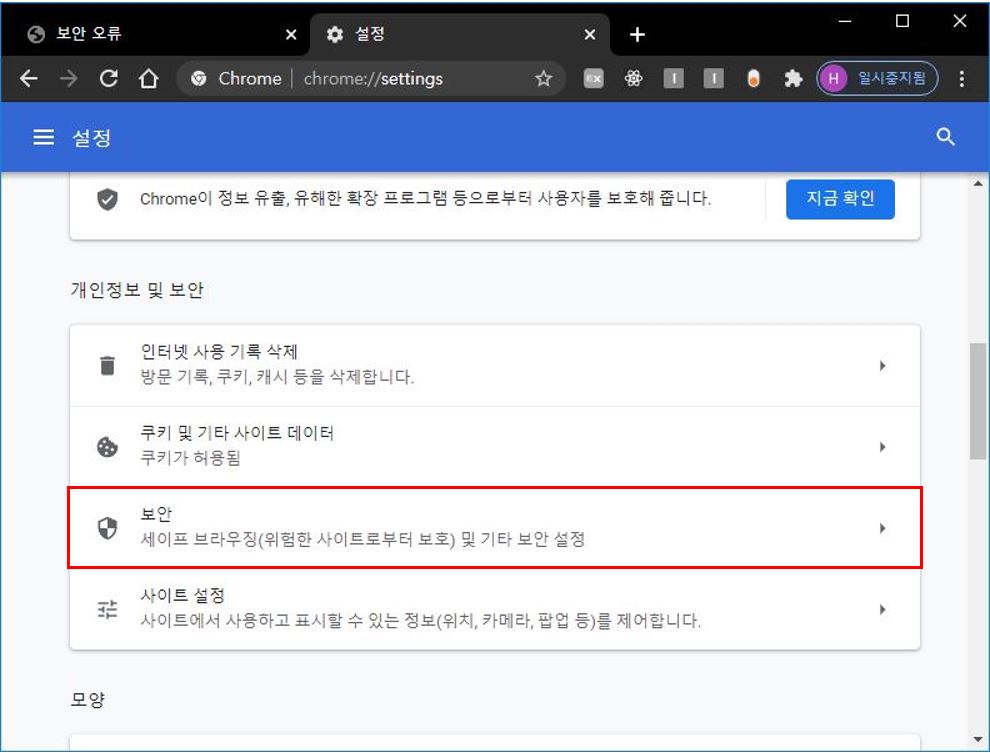
Task: Open the Chrome three-dot menu
Action: 961,79
